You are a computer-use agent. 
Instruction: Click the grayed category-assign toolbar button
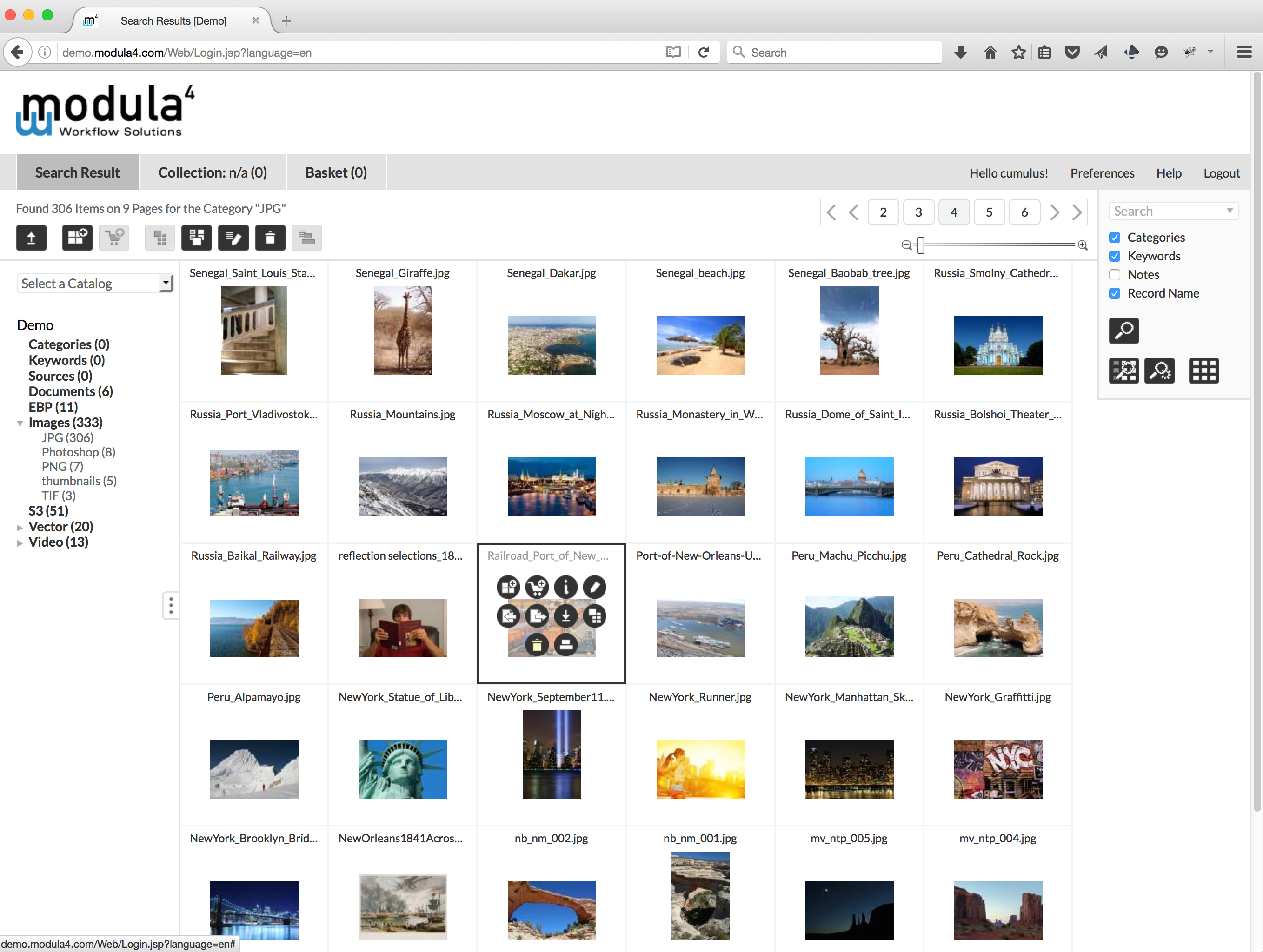tap(160, 238)
